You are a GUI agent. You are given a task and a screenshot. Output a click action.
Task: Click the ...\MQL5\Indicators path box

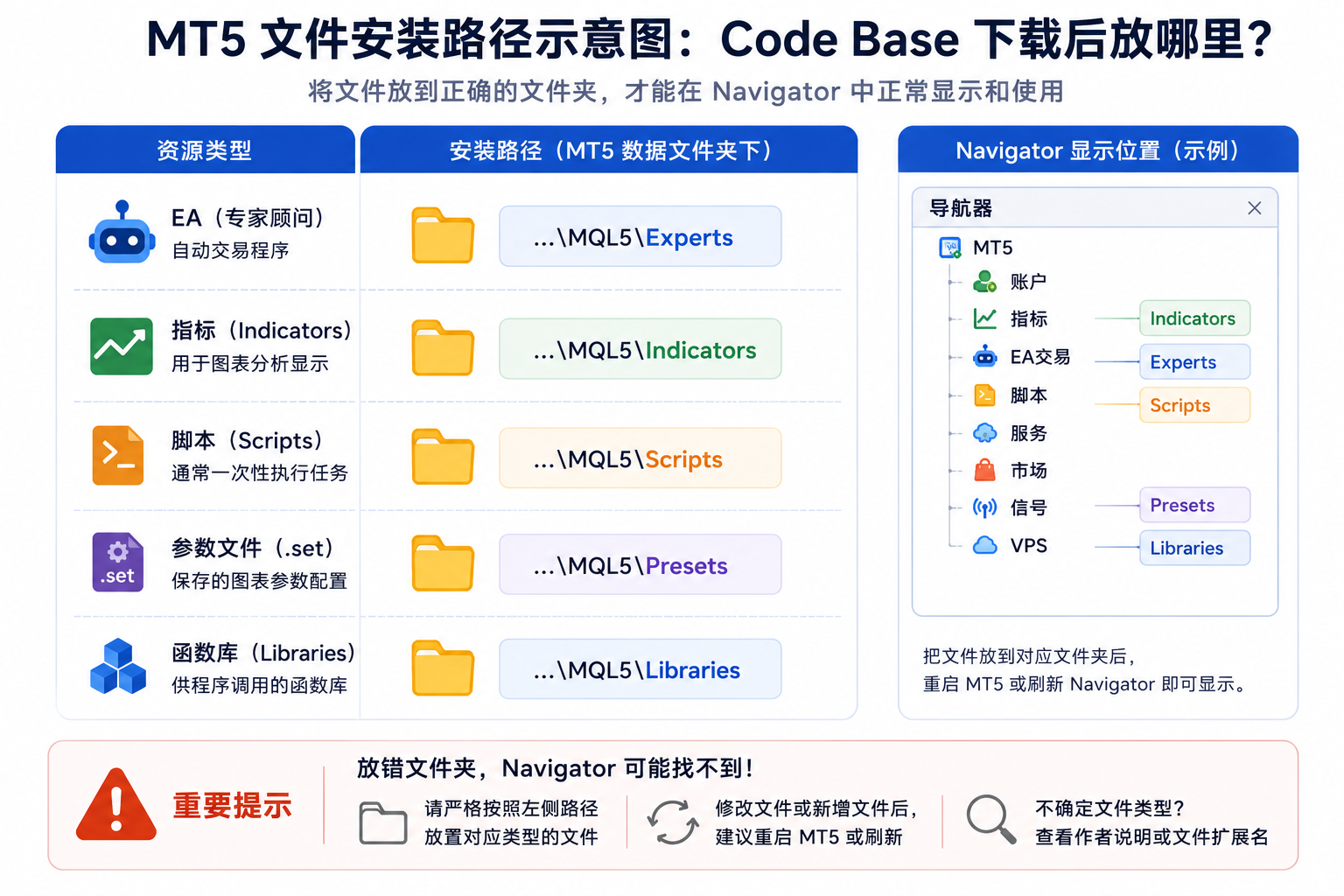(x=640, y=349)
